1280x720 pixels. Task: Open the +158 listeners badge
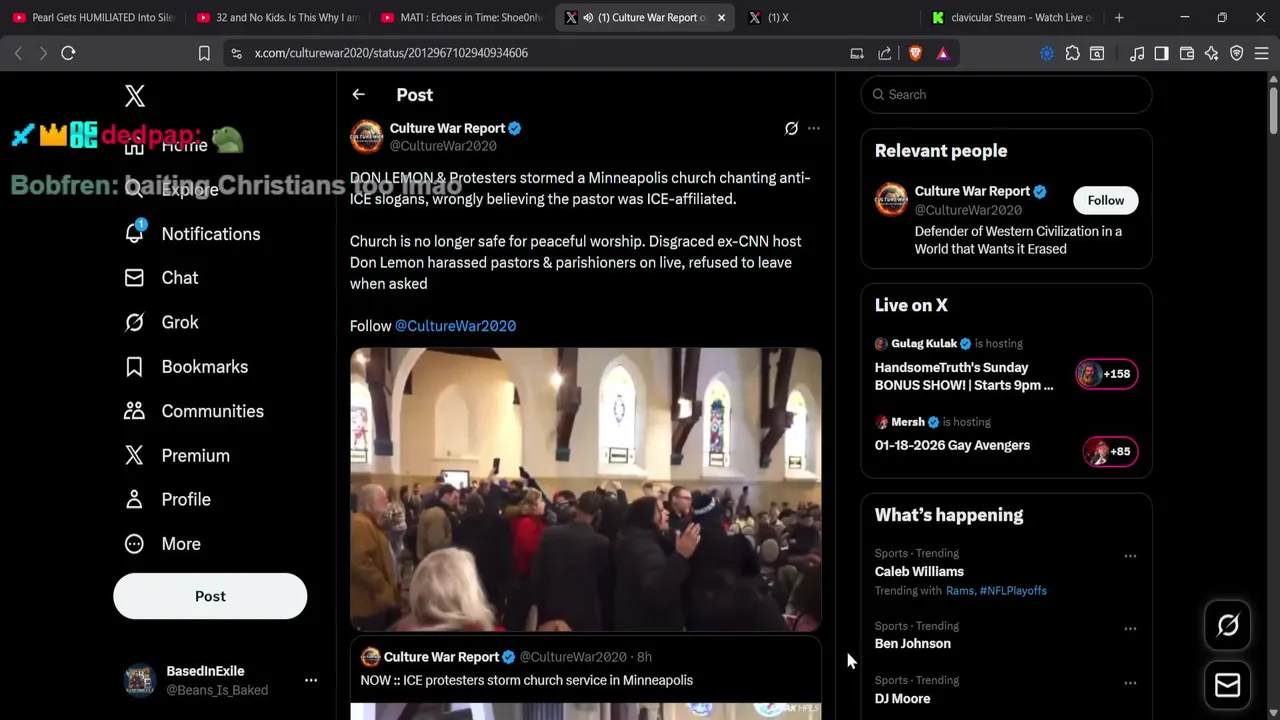[1106, 374]
